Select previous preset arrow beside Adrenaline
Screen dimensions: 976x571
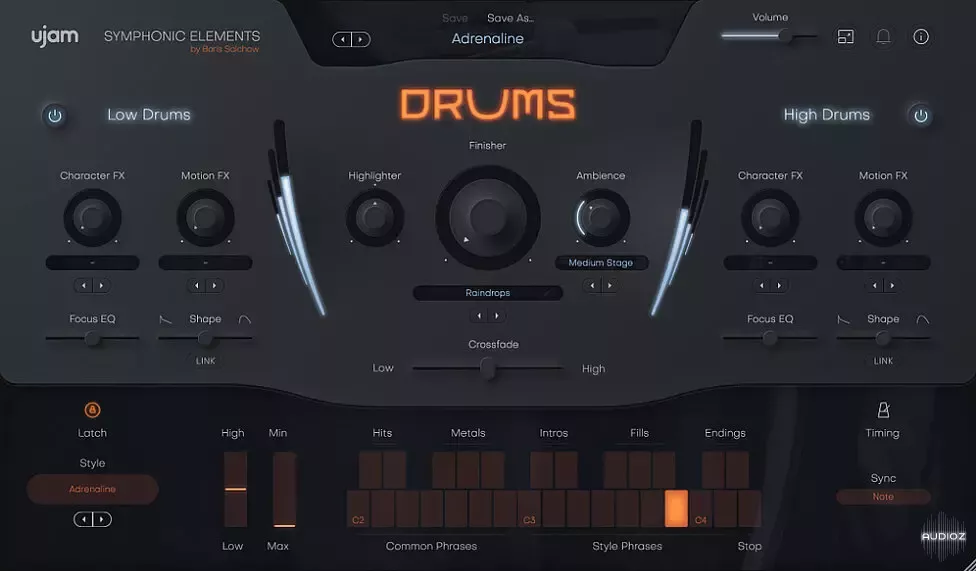click(x=342, y=40)
